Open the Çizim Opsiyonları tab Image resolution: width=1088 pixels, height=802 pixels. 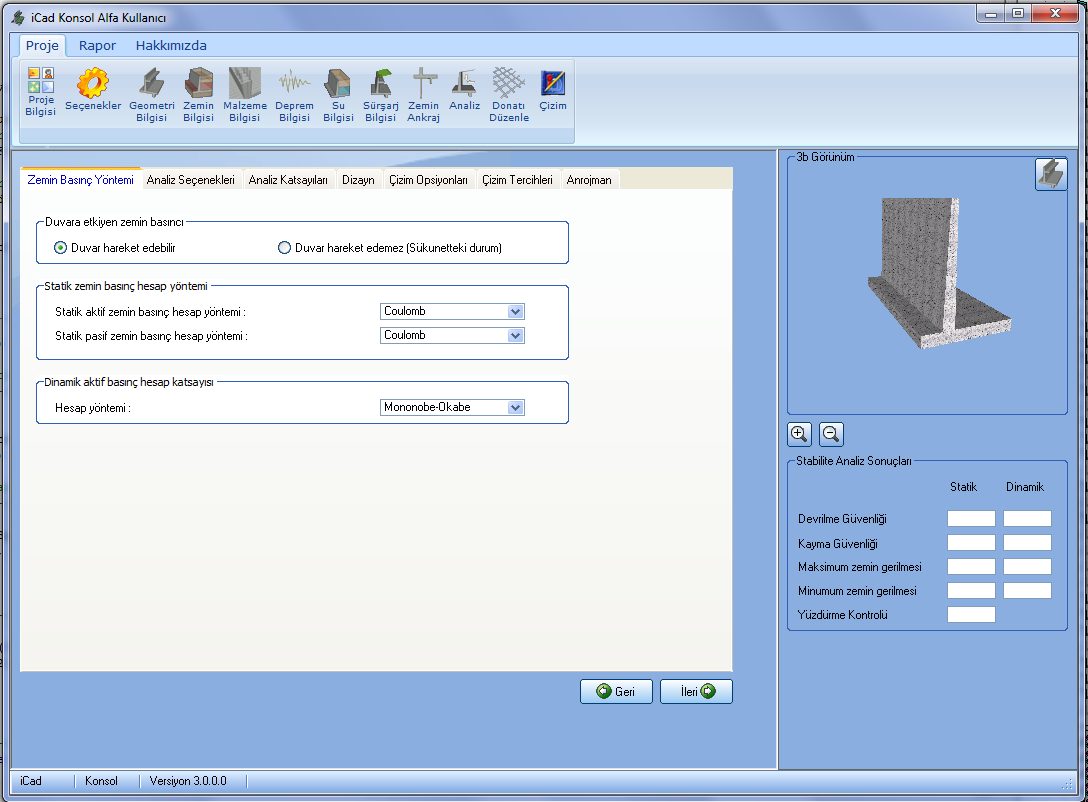(428, 180)
